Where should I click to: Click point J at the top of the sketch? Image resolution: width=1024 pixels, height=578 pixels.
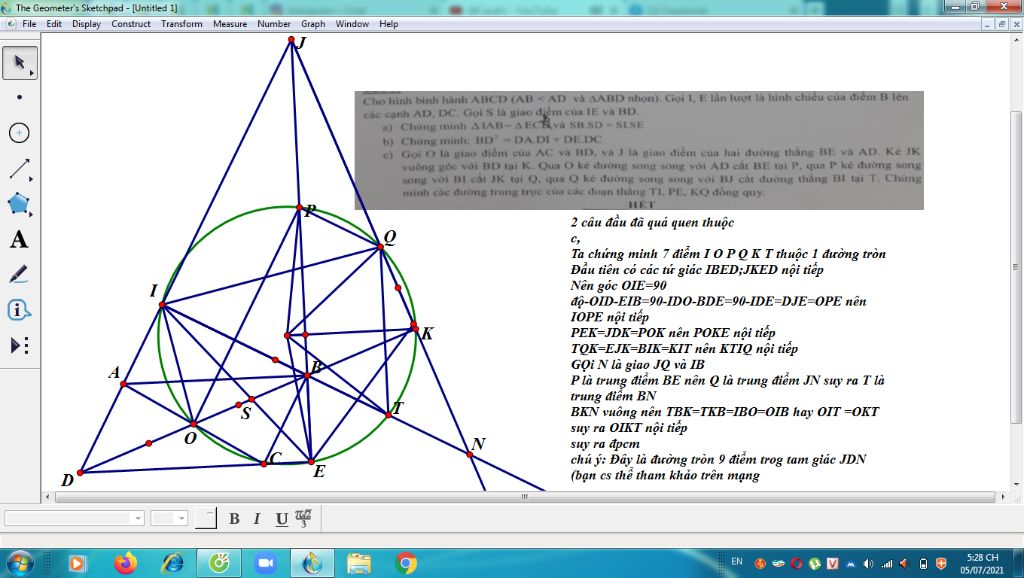[x=291, y=39]
